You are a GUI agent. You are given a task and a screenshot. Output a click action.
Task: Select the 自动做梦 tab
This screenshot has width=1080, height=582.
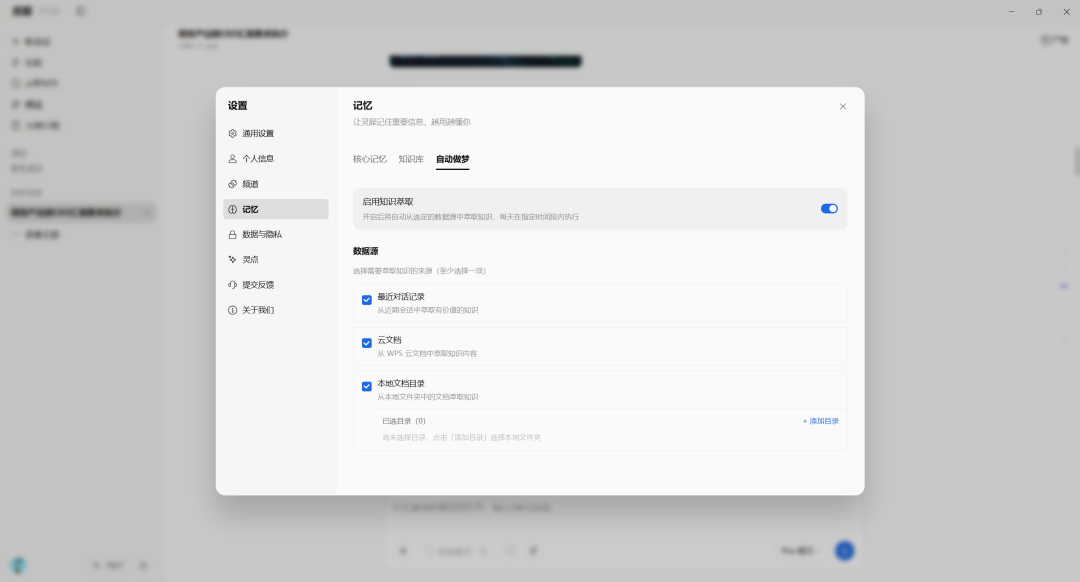pyautogui.click(x=453, y=159)
